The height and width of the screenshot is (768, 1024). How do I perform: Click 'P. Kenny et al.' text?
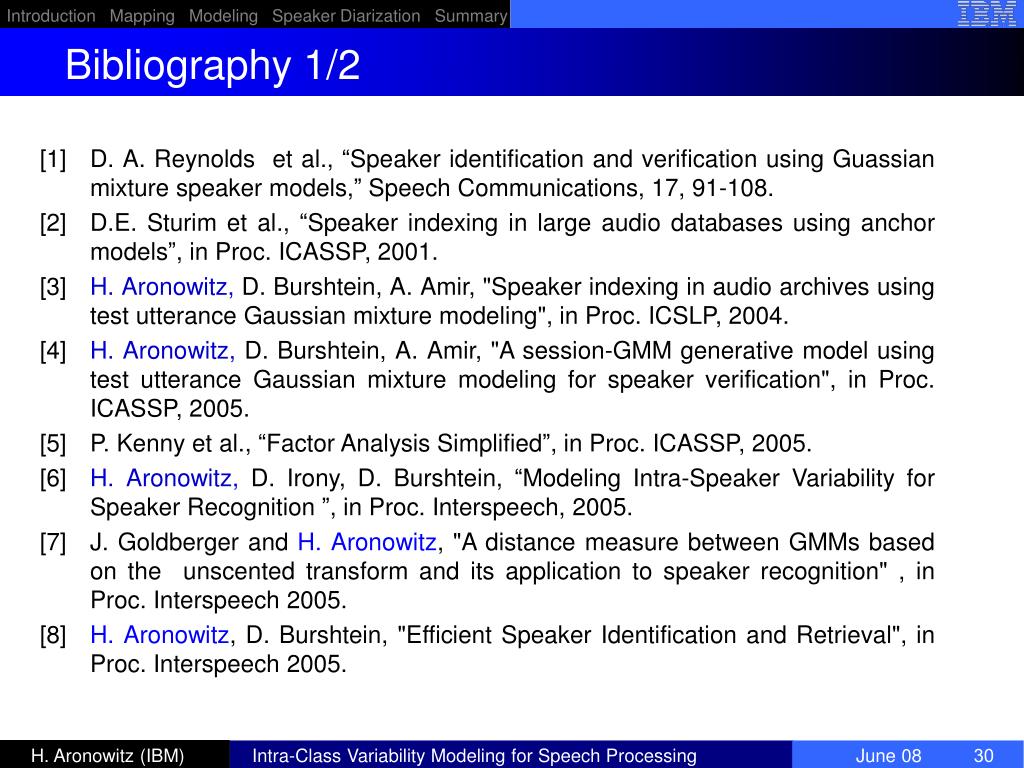(x=171, y=443)
